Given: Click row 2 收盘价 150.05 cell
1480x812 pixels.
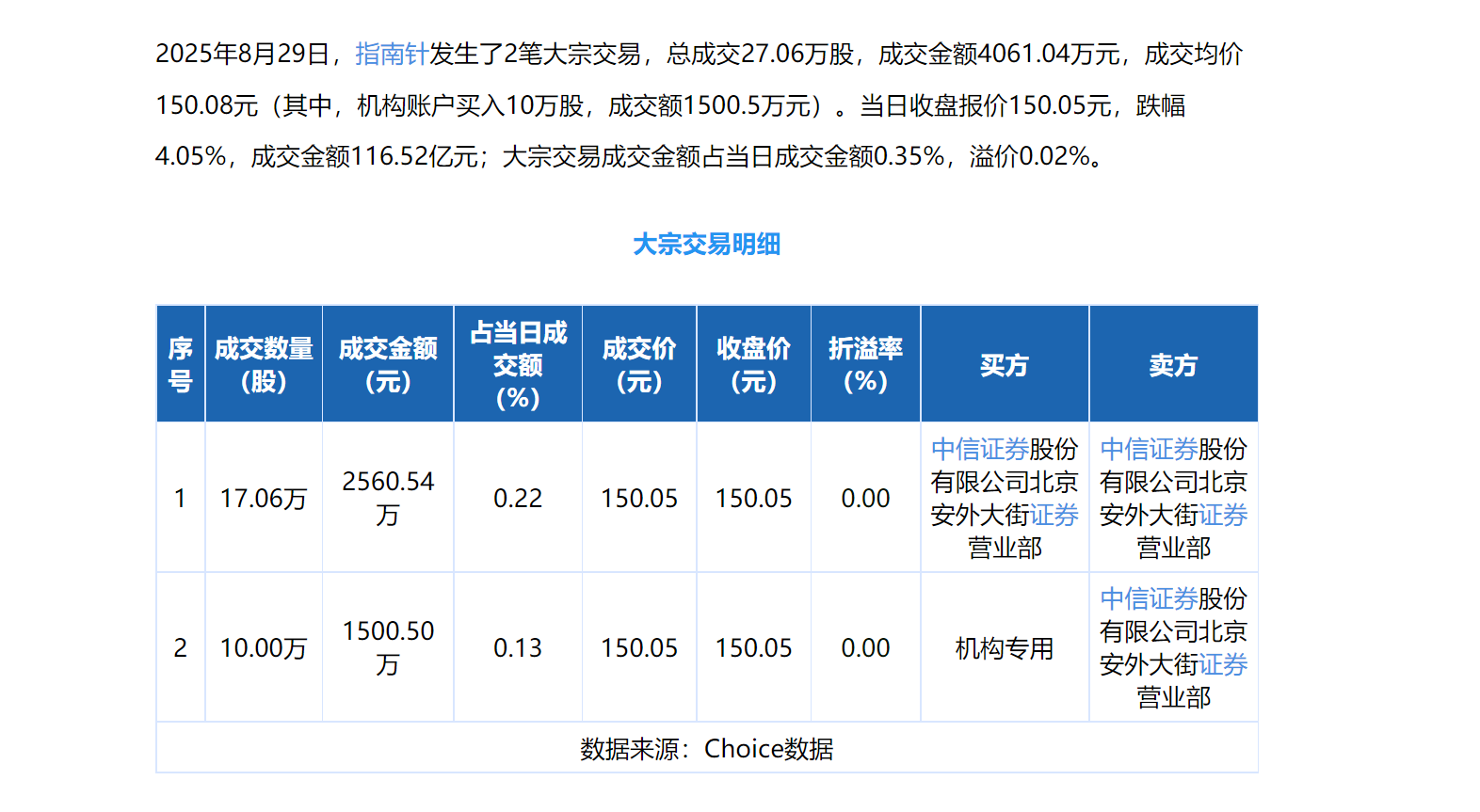Looking at the screenshot, I should point(753,647).
